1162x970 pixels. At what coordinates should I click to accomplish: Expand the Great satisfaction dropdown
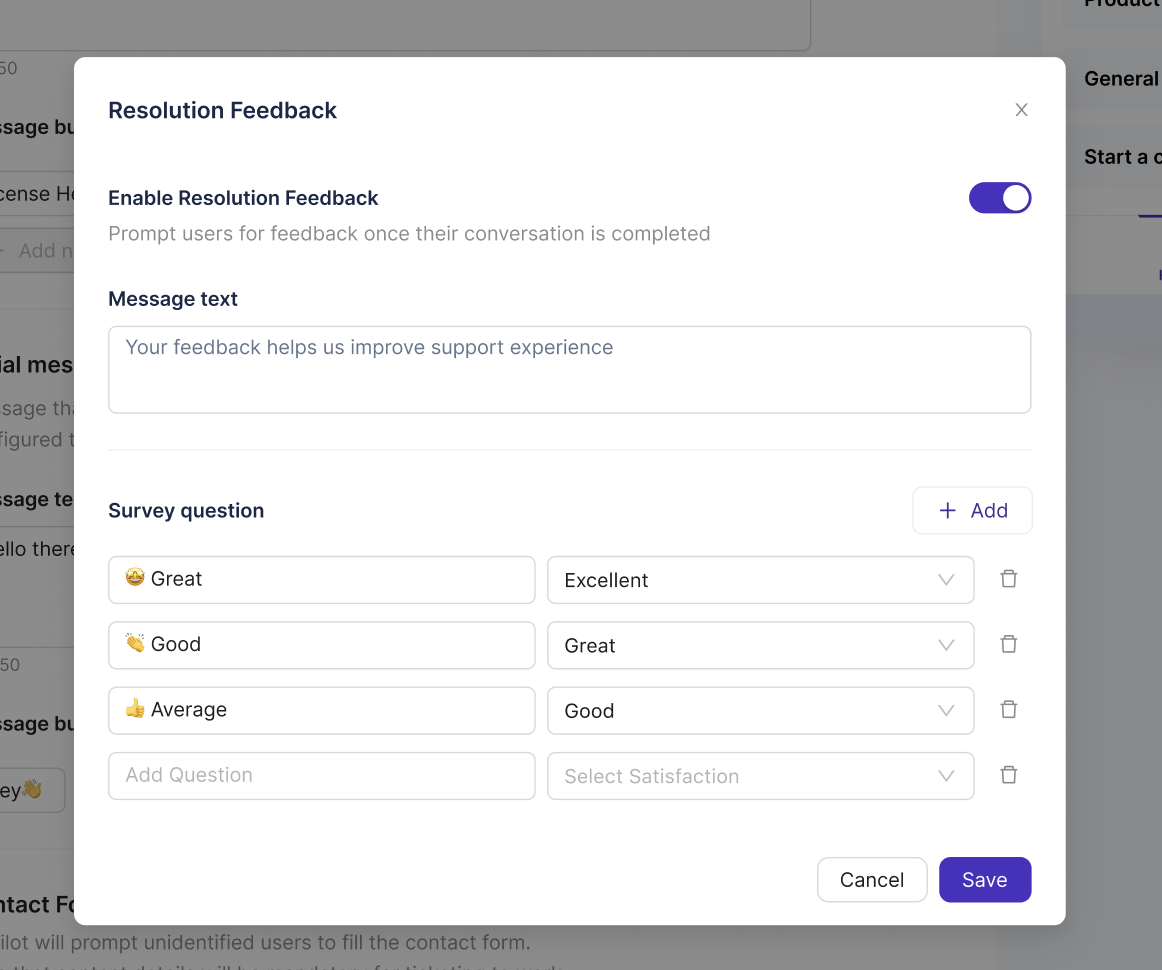pos(760,645)
